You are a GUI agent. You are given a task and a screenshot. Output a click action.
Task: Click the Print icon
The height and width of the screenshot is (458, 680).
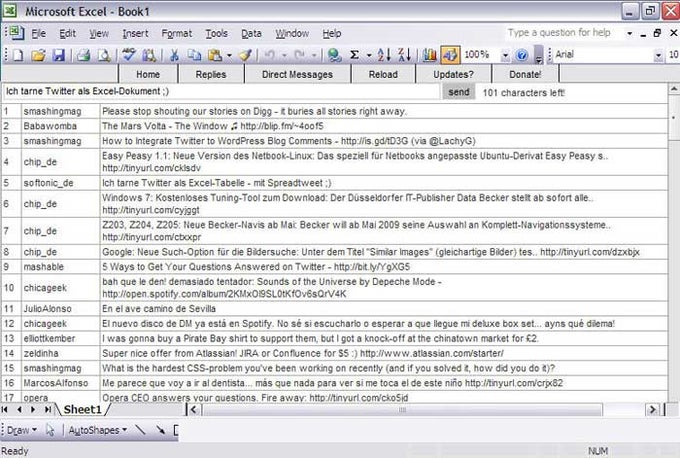(x=83, y=55)
